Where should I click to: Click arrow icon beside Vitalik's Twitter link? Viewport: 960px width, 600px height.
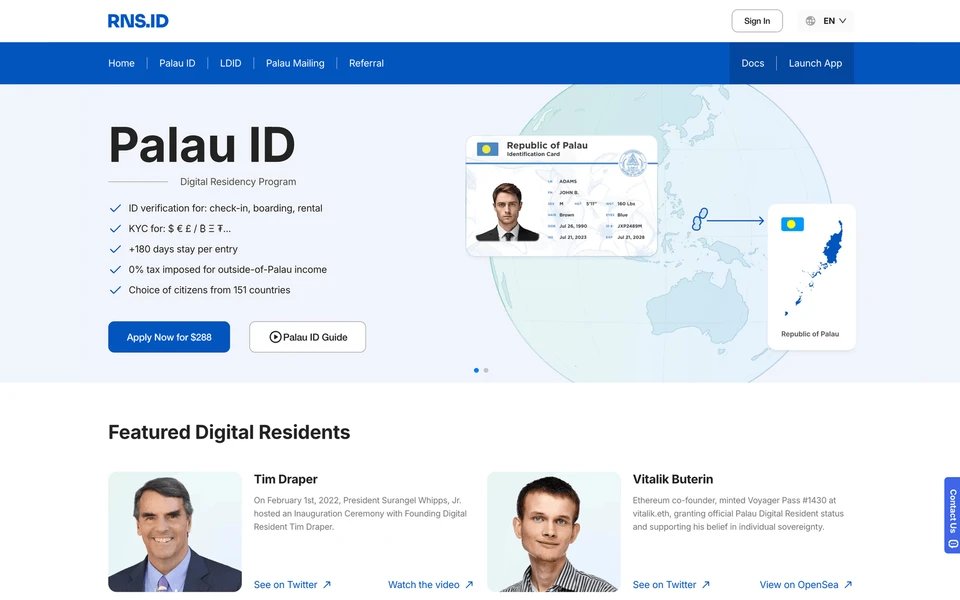(x=706, y=585)
